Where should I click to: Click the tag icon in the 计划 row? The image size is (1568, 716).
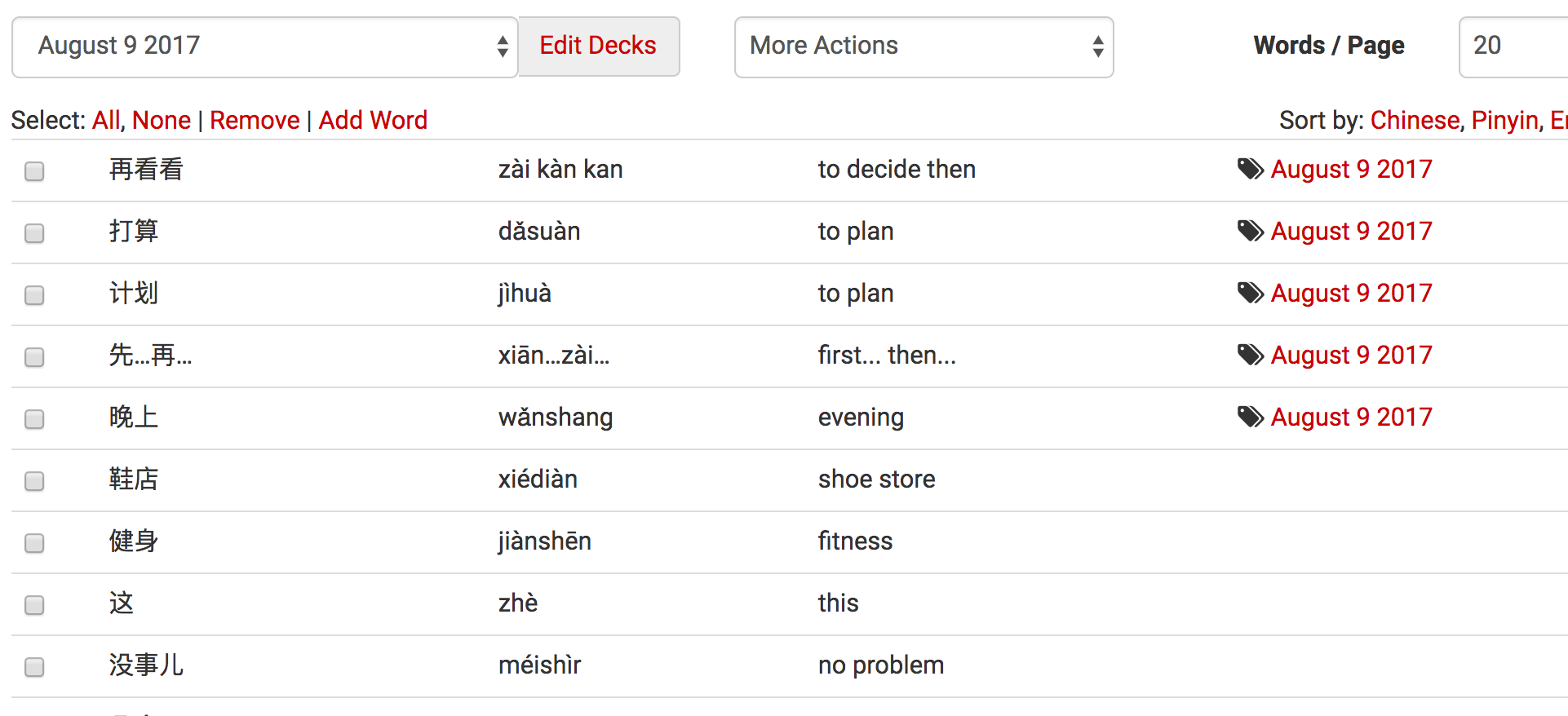pyautogui.click(x=1250, y=293)
